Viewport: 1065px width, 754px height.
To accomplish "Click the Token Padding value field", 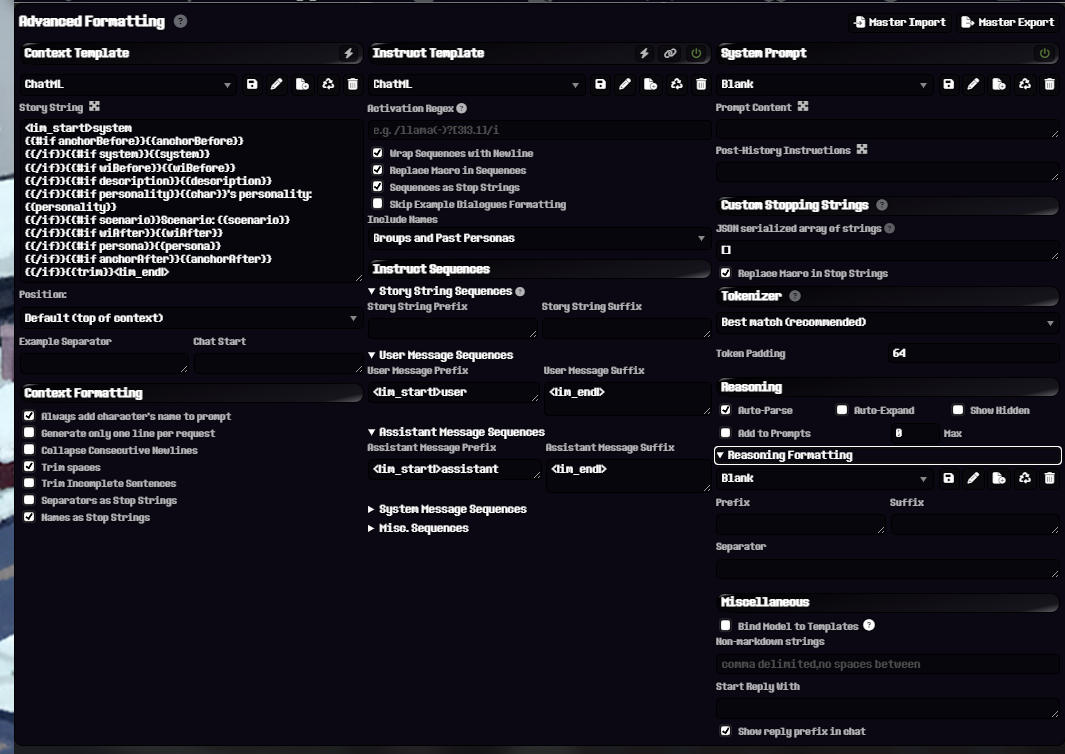I will [973, 353].
